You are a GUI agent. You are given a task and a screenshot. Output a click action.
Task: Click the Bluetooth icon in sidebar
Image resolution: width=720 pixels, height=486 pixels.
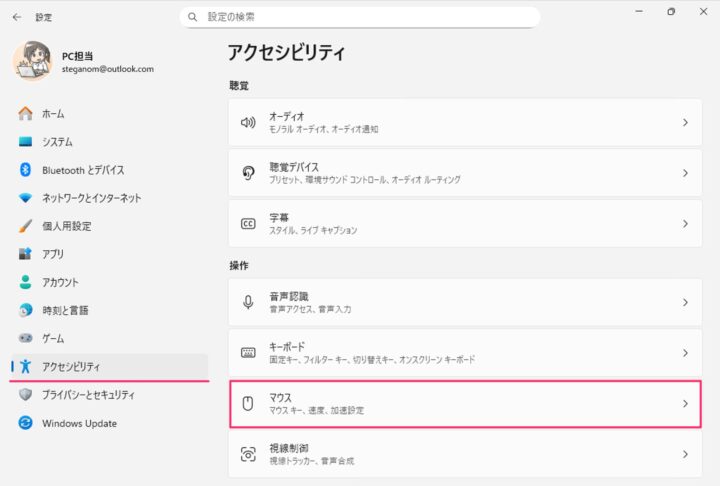pyautogui.click(x=26, y=170)
